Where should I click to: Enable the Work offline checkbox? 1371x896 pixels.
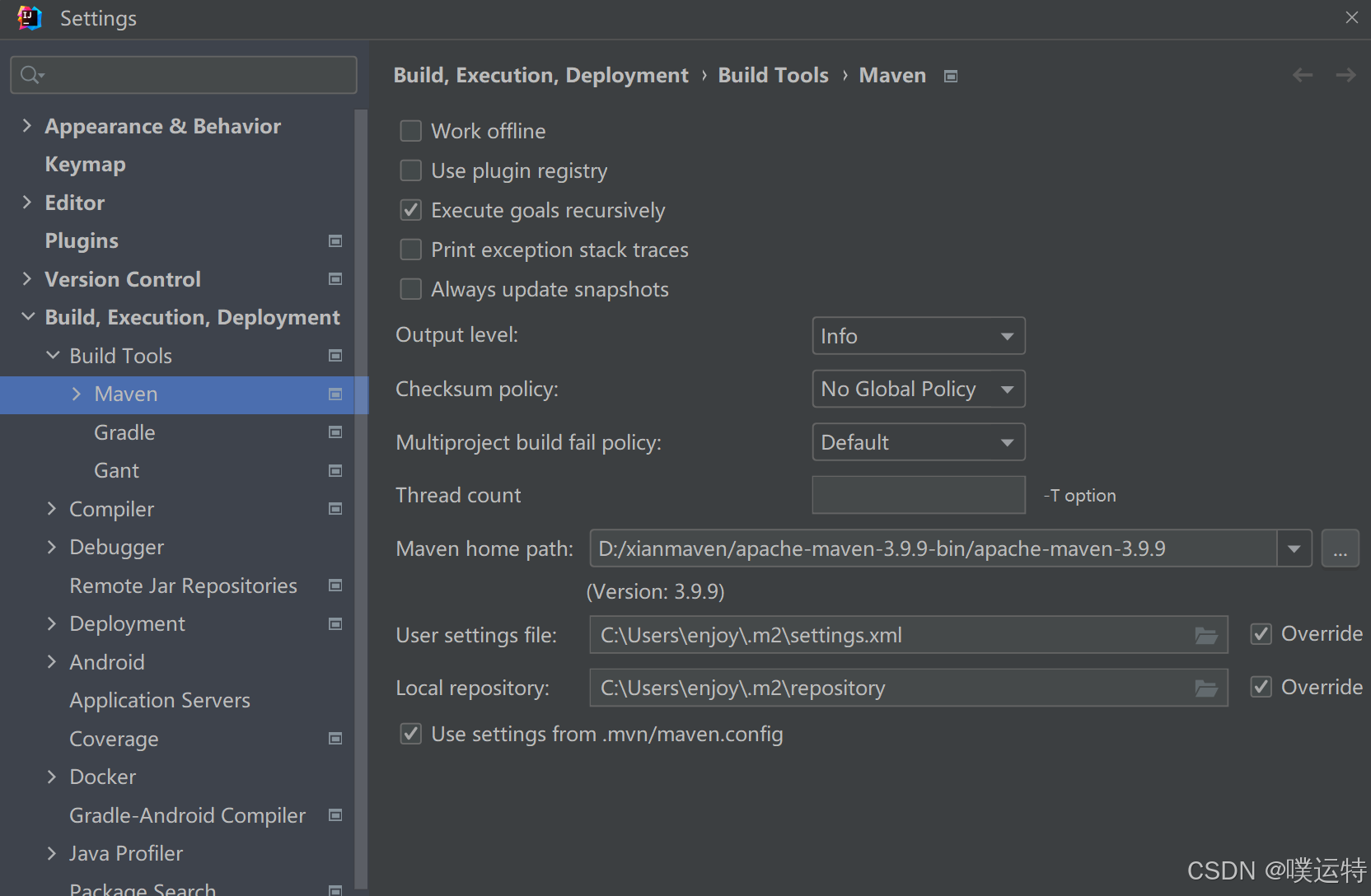pos(410,131)
